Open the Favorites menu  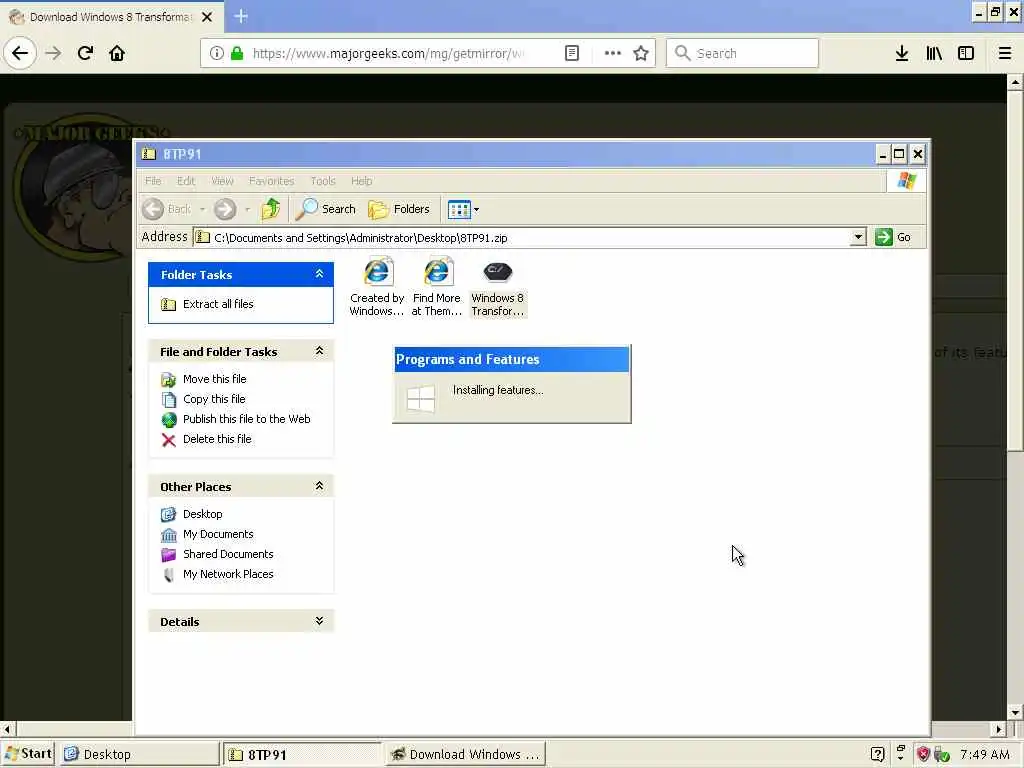[271, 181]
